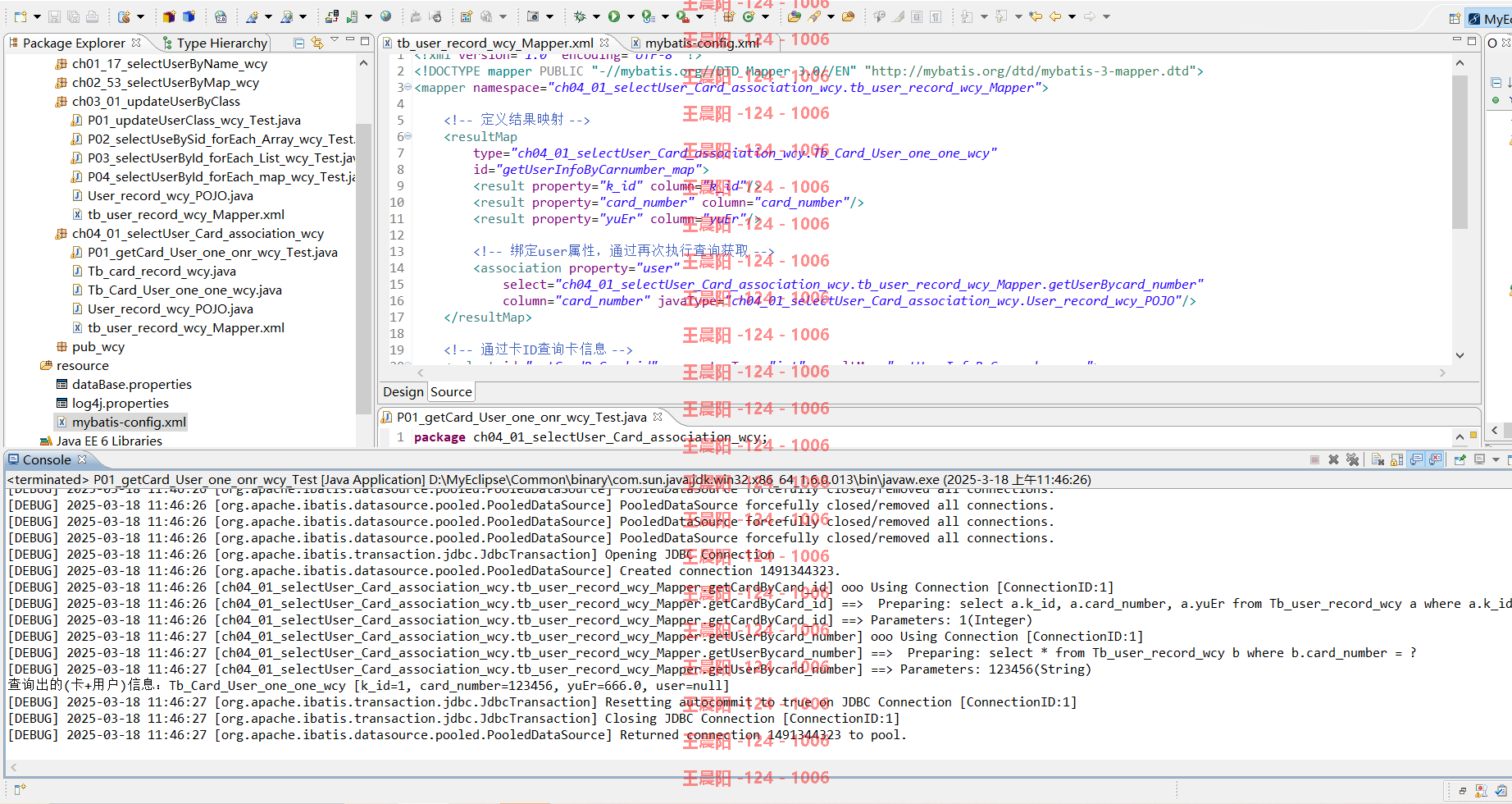Viewport: 1512px width, 804px height.
Task: Click Package Explorer vertical scrollbar
Action: [x=363, y=271]
